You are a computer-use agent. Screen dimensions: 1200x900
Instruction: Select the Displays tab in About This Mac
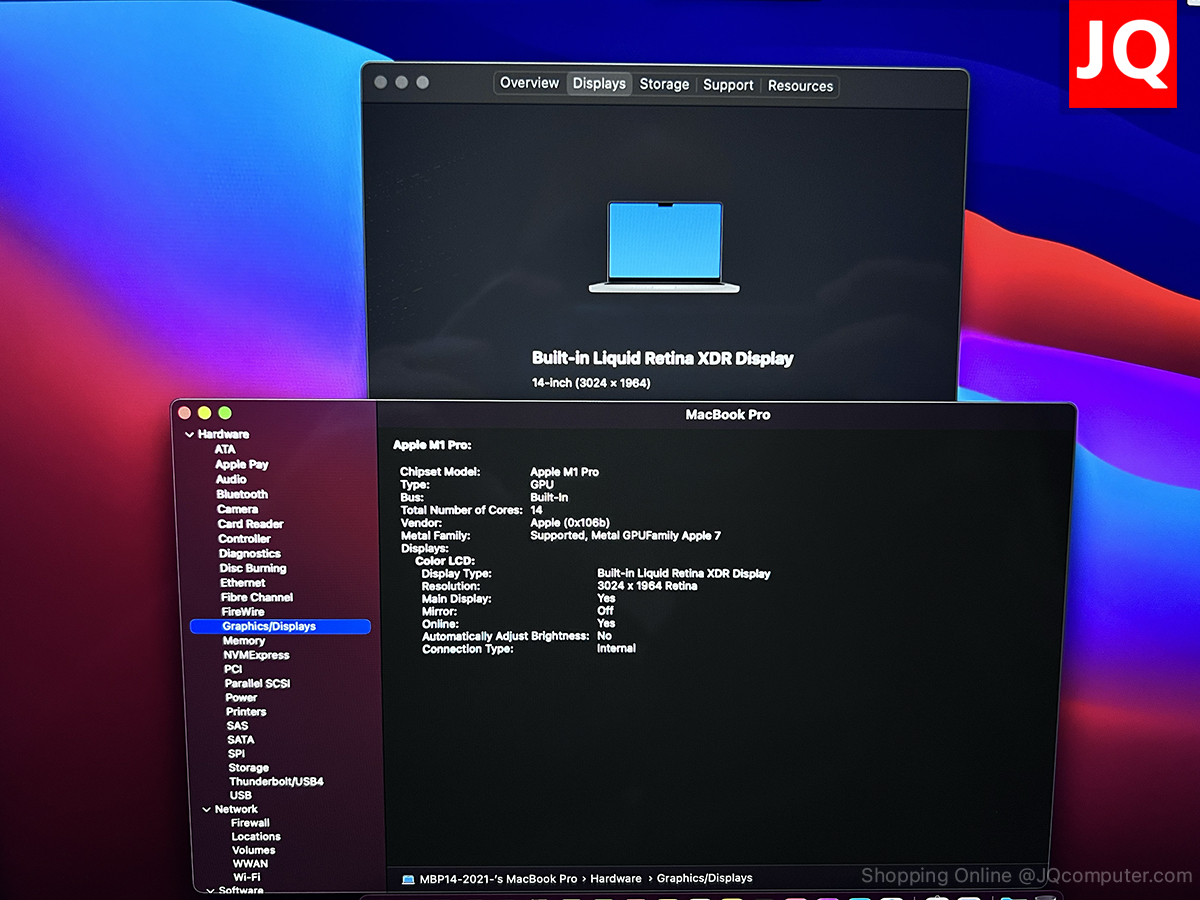coord(599,84)
